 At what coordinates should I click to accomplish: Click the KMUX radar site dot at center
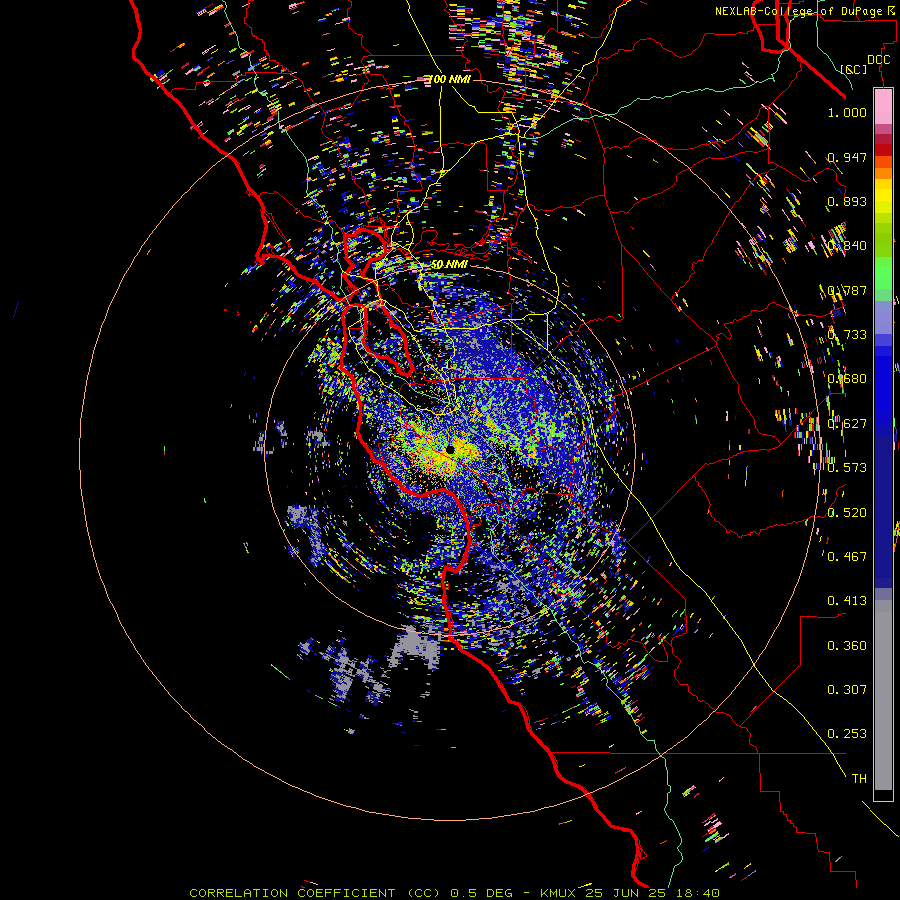point(451,450)
